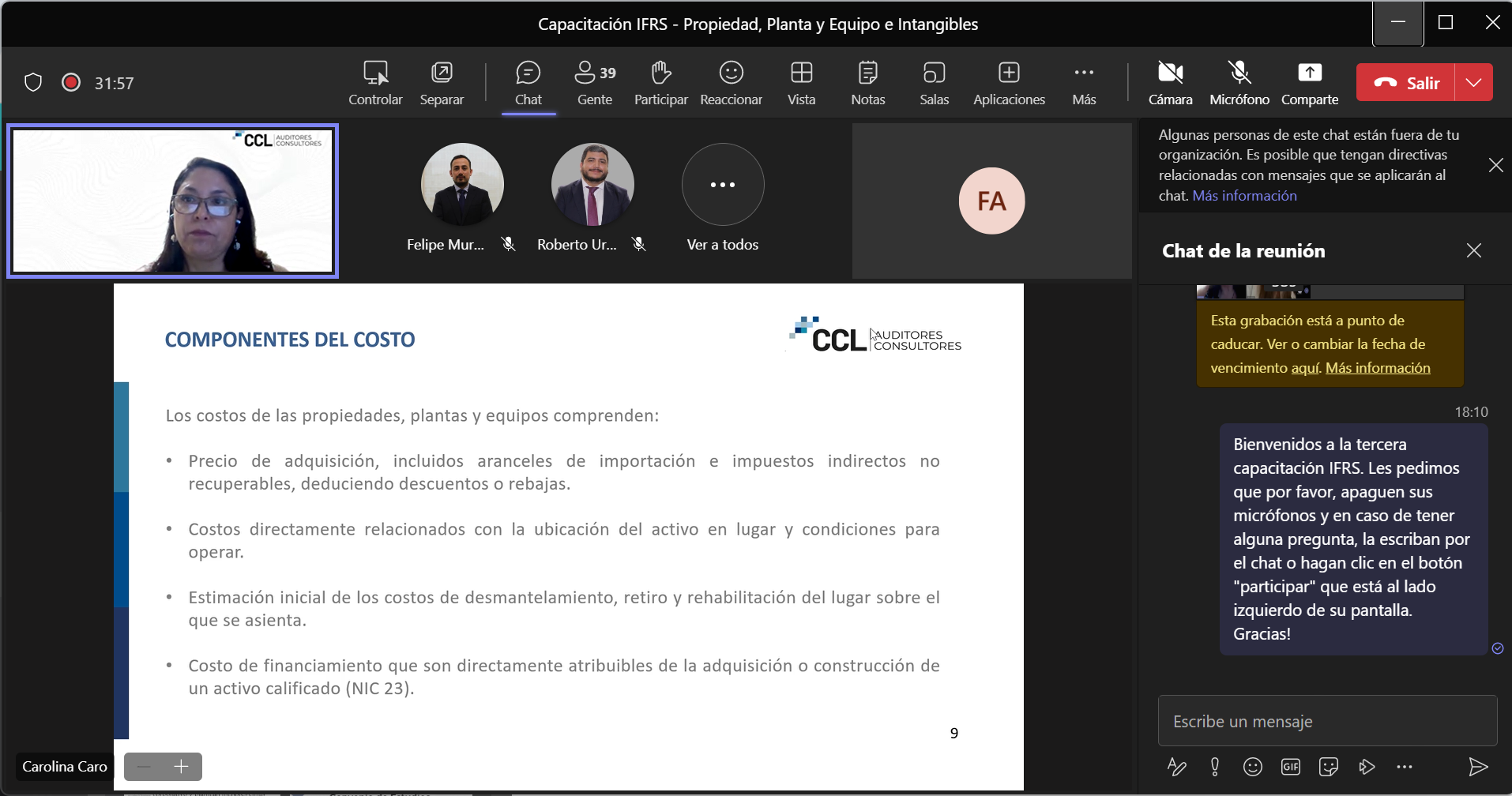Change layout via Vista
The width and height of the screenshot is (1512, 796).
click(x=801, y=83)
